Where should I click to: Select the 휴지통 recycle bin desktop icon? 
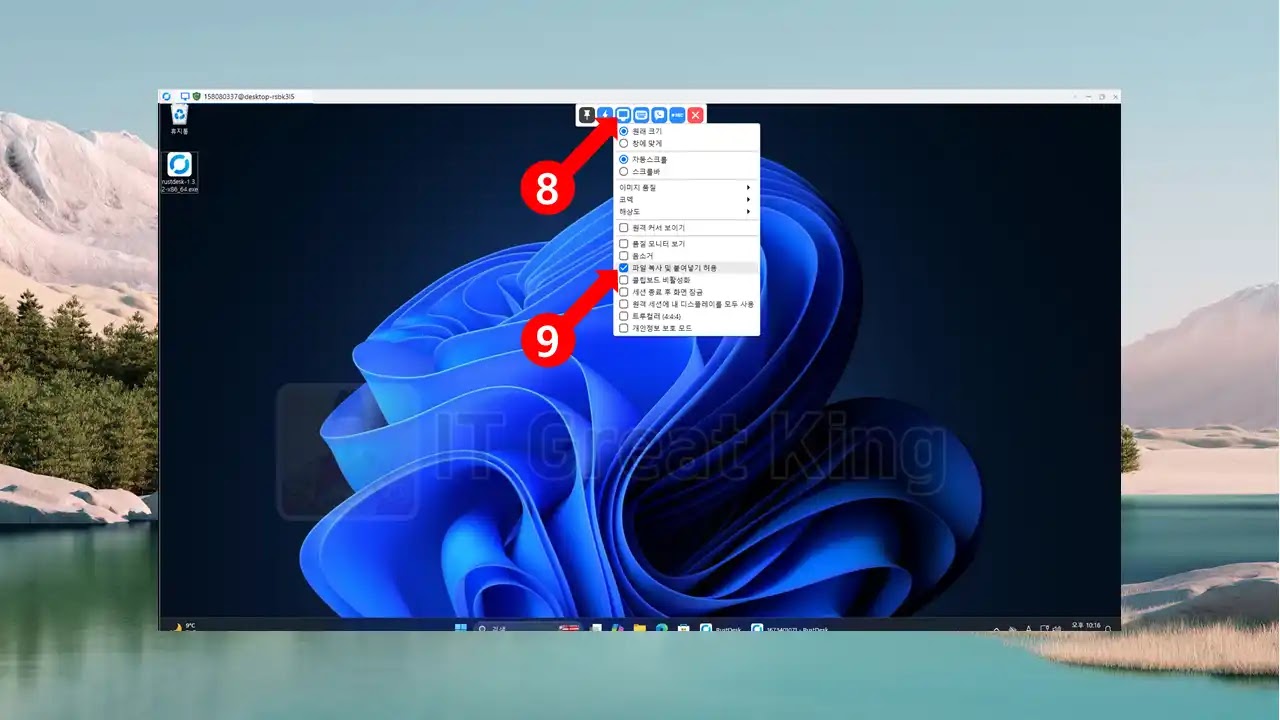[x=180, y=119]
